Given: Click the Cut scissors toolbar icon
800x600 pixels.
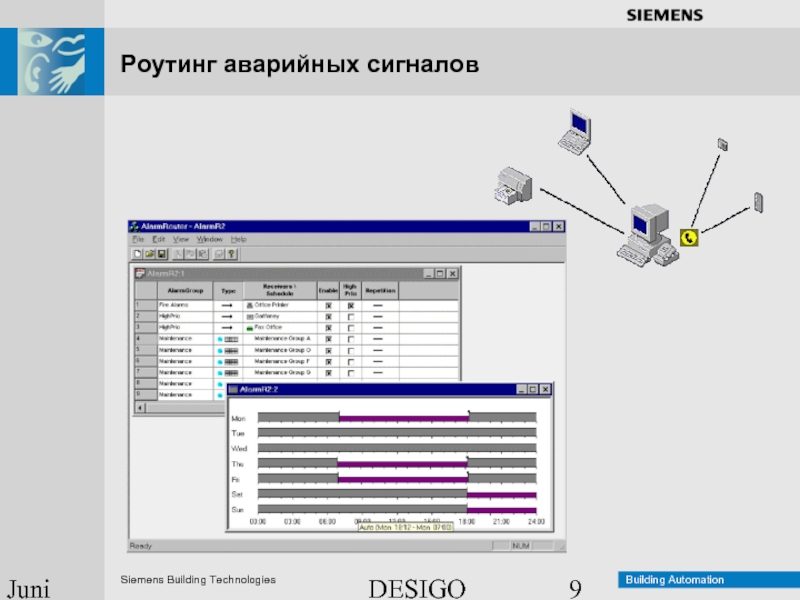Looking at the screenshot, I should (x=178, y=254).
